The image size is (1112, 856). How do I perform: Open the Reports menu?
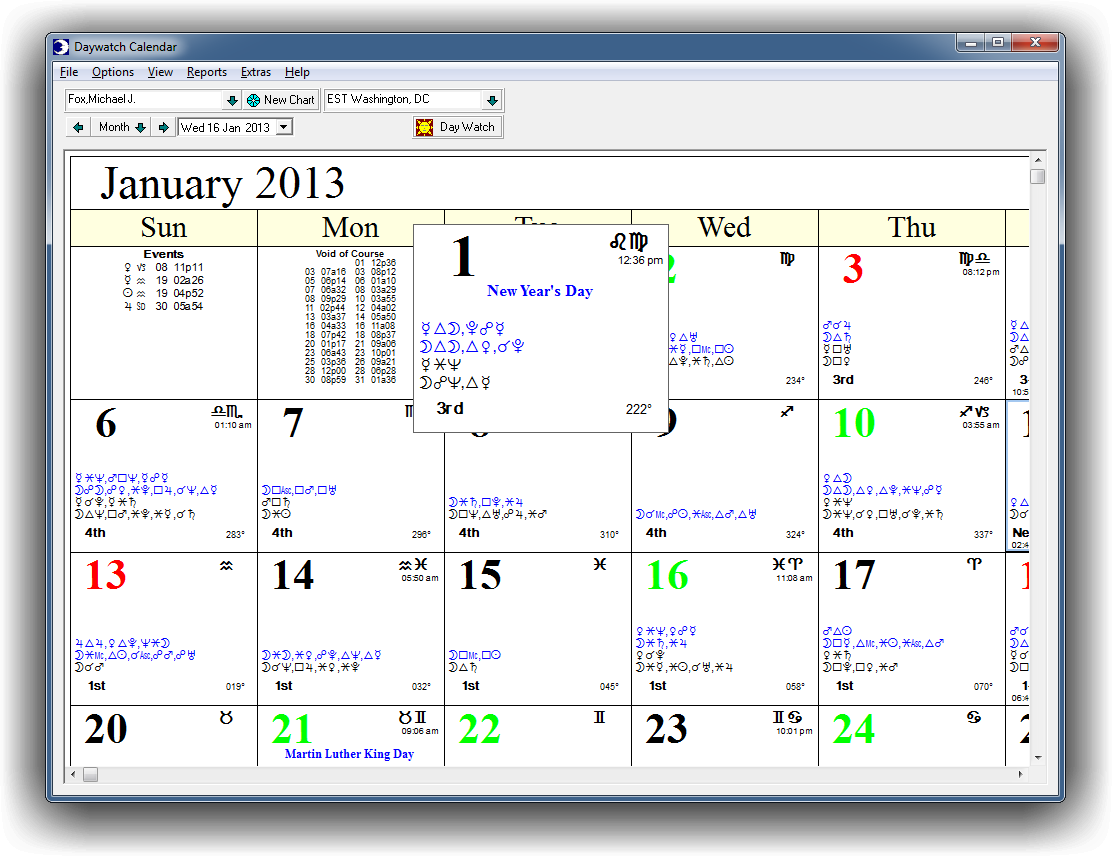click(x=206, y=72)
